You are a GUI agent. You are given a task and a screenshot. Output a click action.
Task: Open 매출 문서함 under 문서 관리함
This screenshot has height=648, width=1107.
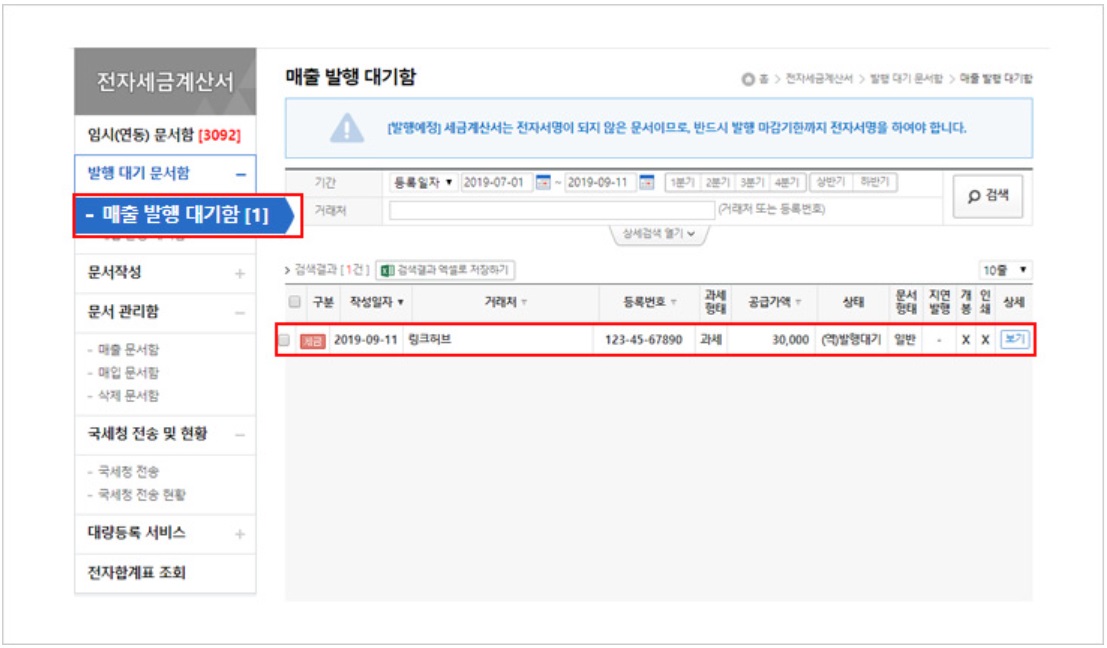(x=128, y=349)
